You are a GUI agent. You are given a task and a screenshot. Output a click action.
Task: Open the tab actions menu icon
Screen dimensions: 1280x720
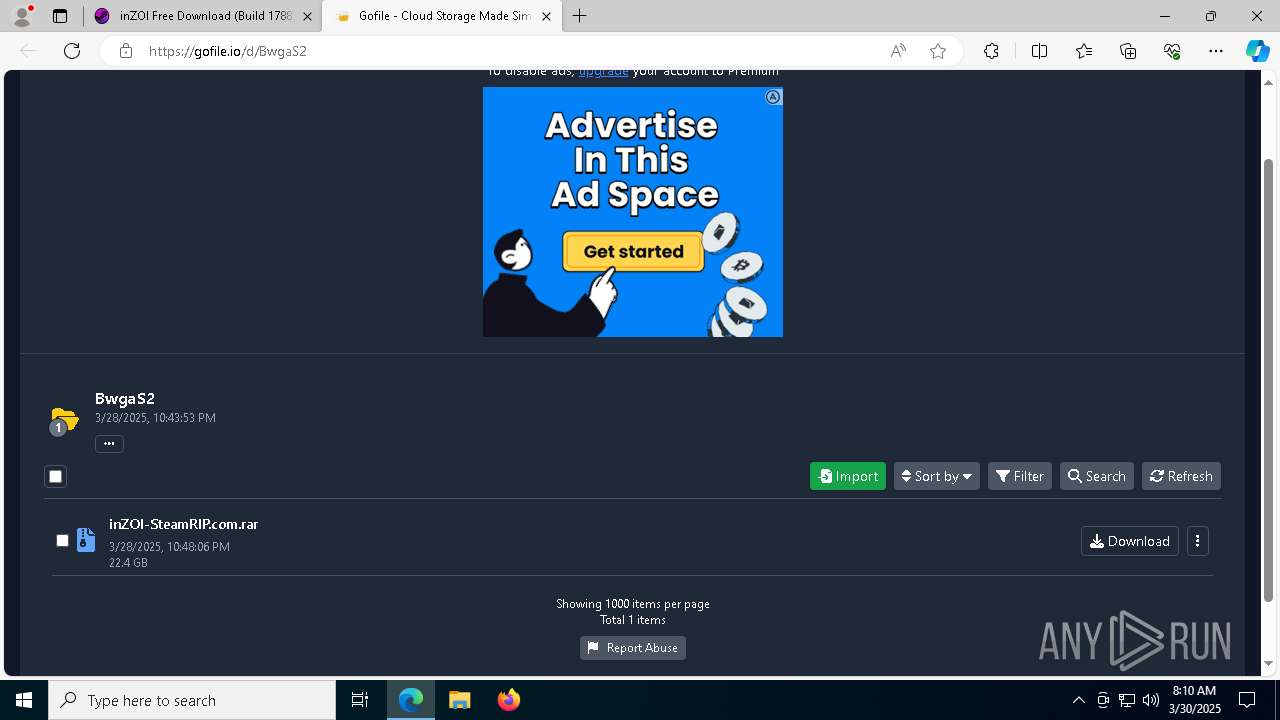pyautogui.click(x=60, y=16)
